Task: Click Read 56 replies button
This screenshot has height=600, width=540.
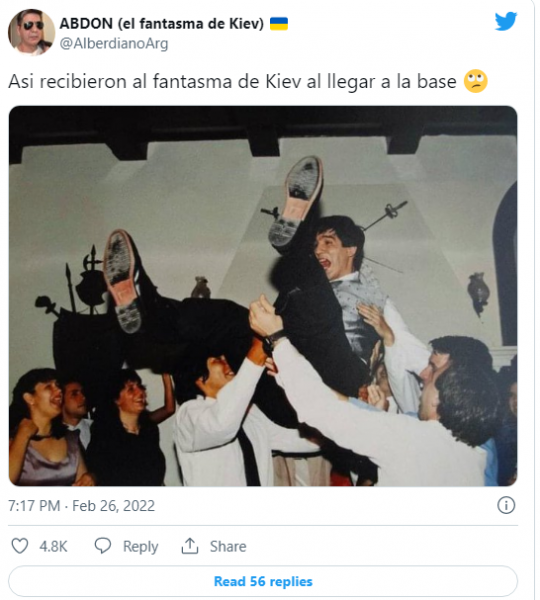Action: pyautogui.click(x=263, y=581)
